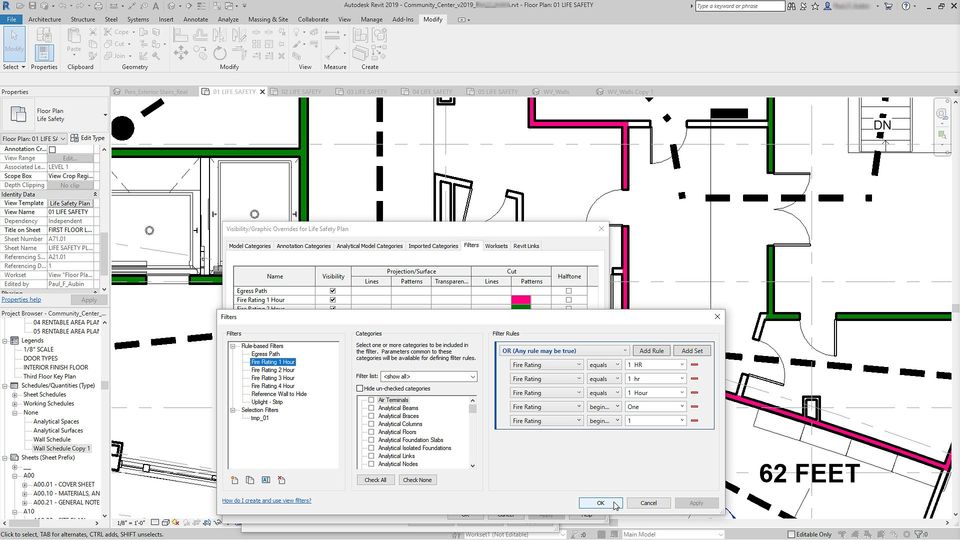Toggle Halftone checkbox for Egress Path row
The width and height of the screenshot is (960, 540).
point(569,291)
